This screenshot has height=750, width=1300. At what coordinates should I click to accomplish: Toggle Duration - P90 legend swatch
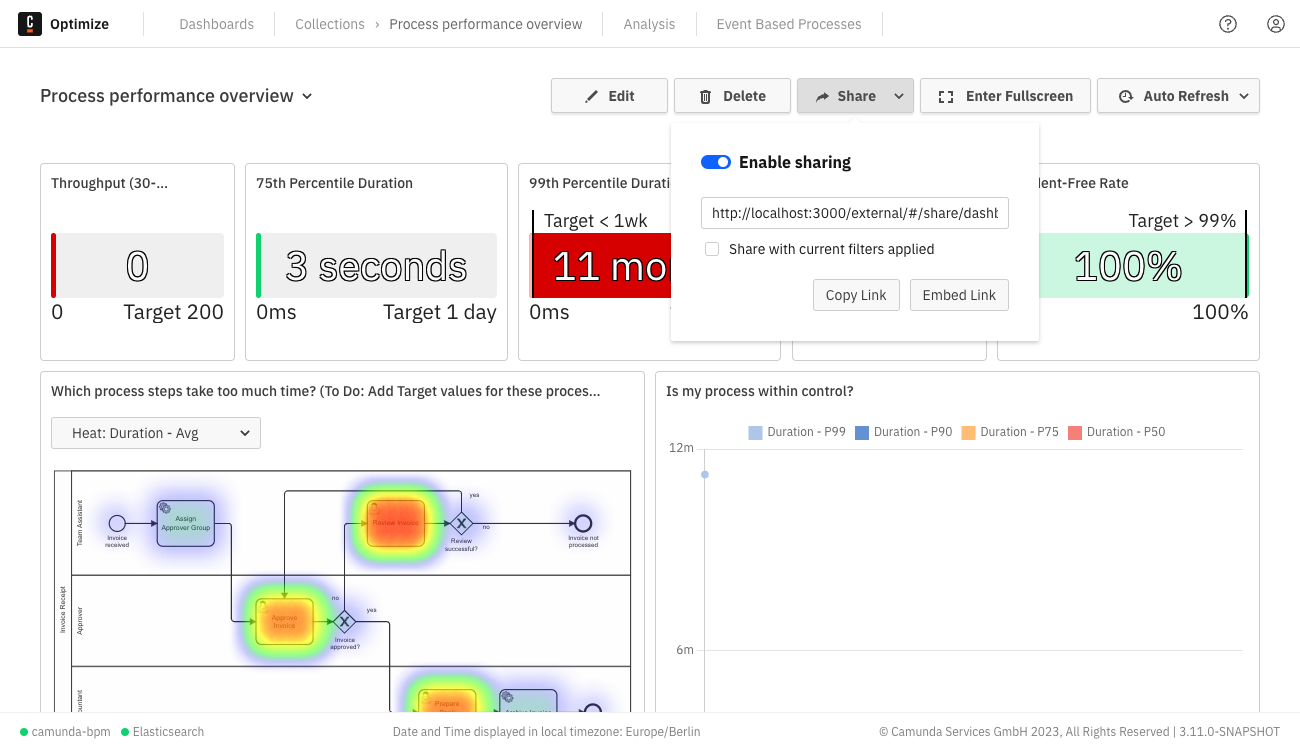[x=862, y=433]
